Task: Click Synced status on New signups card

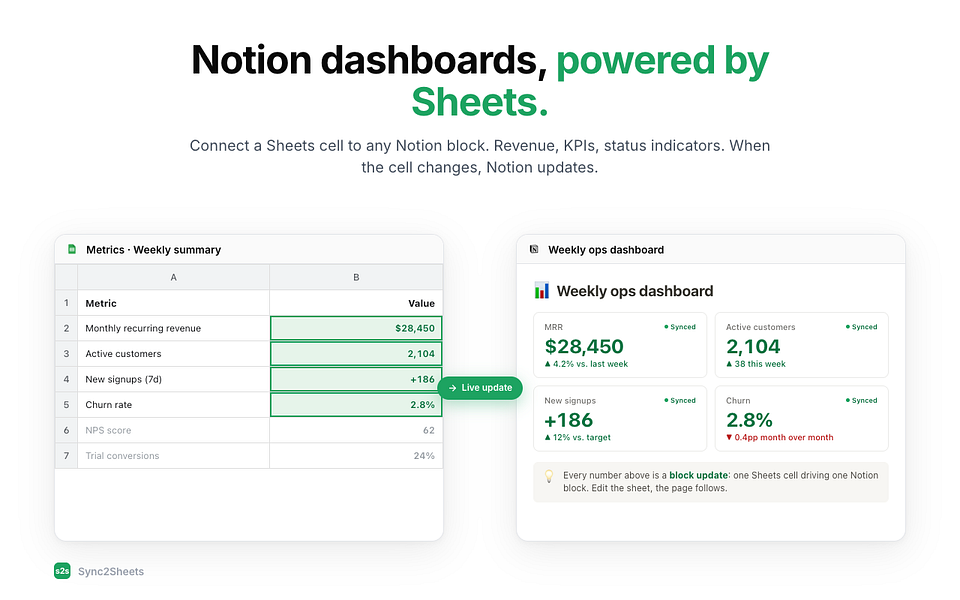Action: 680,400
